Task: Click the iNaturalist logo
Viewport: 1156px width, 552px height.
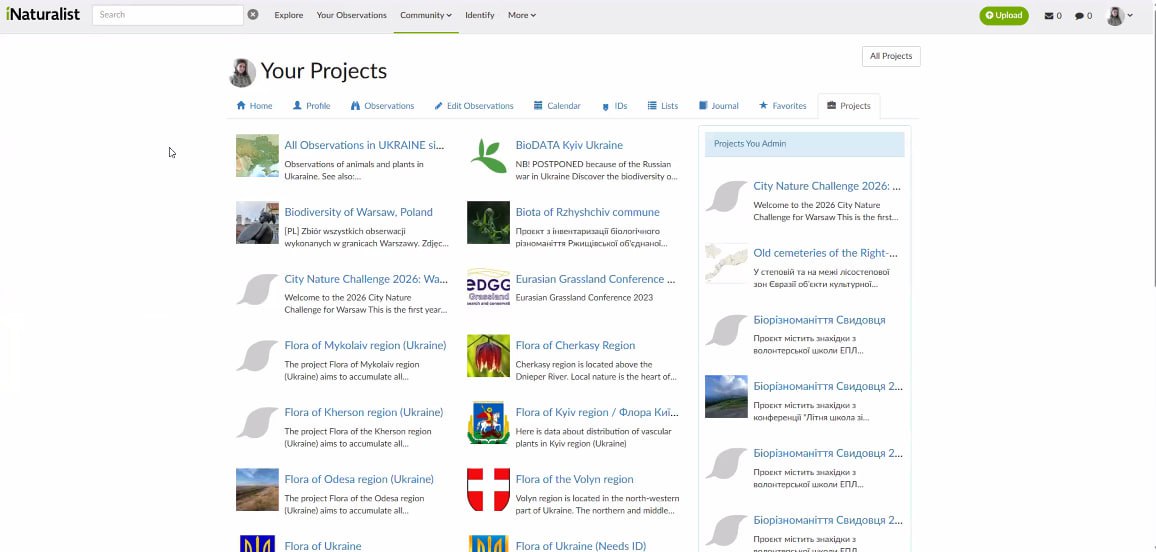Action: [43, 15]
